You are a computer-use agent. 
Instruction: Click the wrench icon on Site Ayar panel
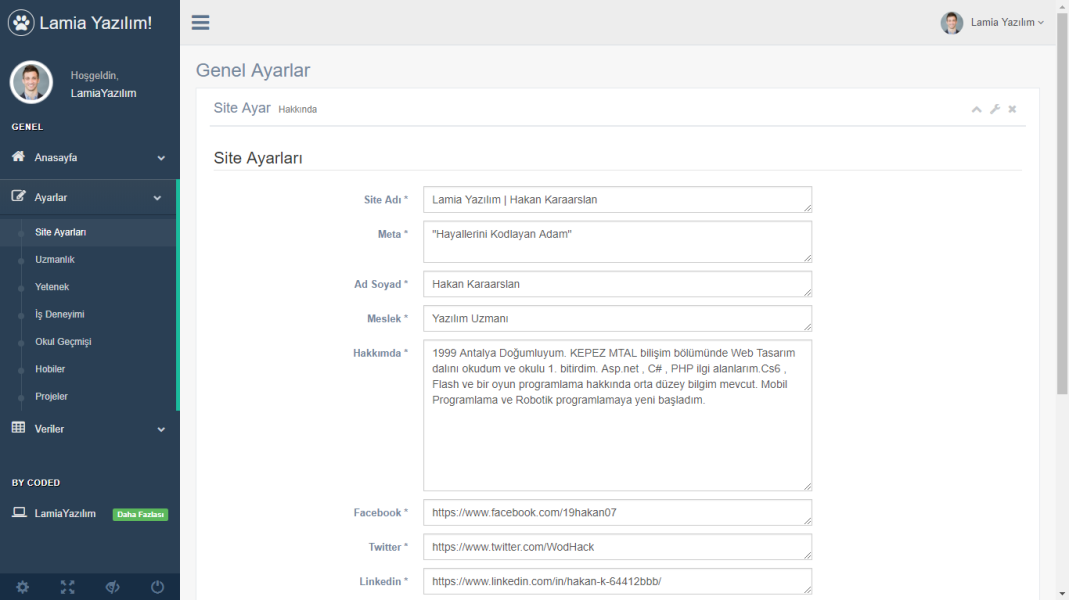pyautogui.click(x=995, y=109)
